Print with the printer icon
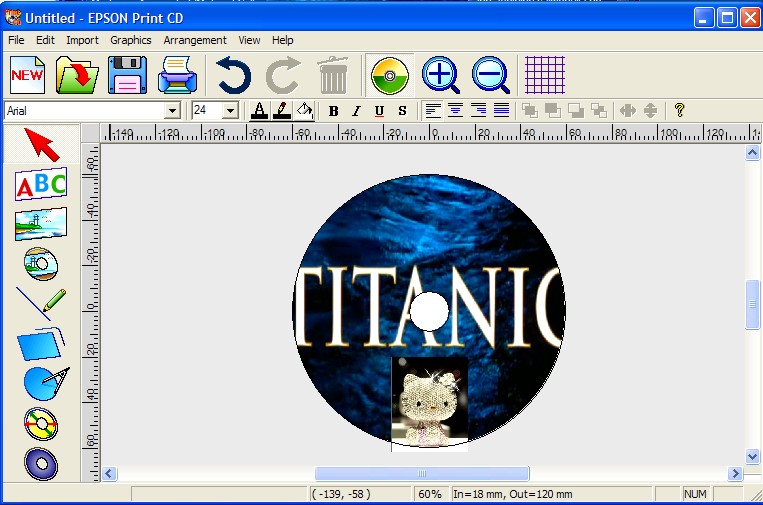This screenshot has height=505, width=763. (178, 75)
